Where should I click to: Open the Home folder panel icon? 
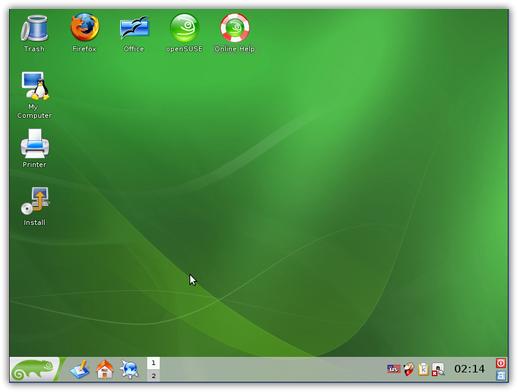[105, 369]
